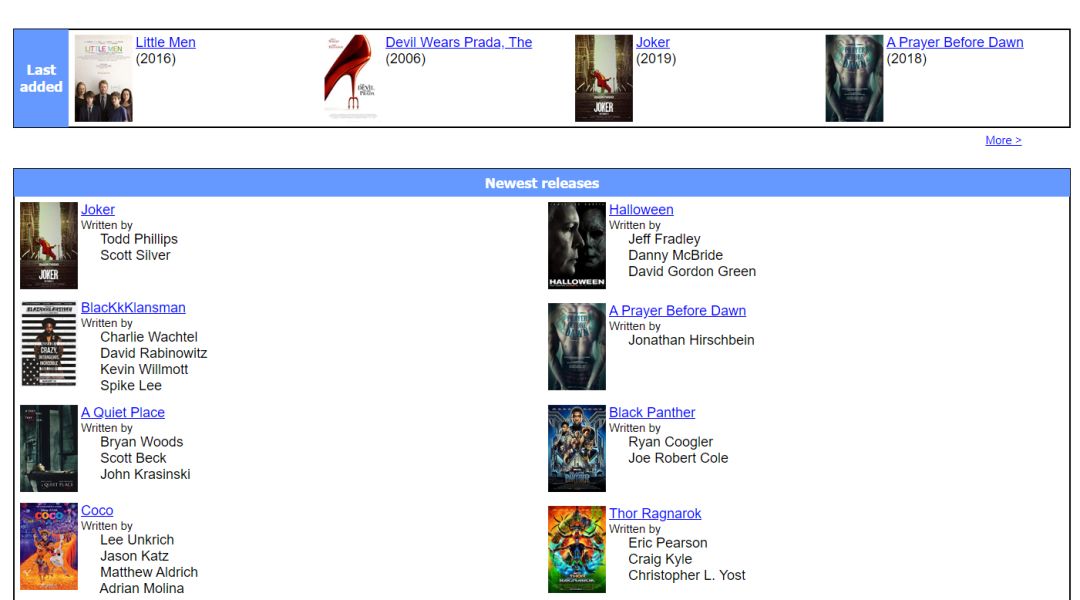Open the Little Men link in Last added
The width and height of the screenshot is (1080, 600).
[165, 42]
